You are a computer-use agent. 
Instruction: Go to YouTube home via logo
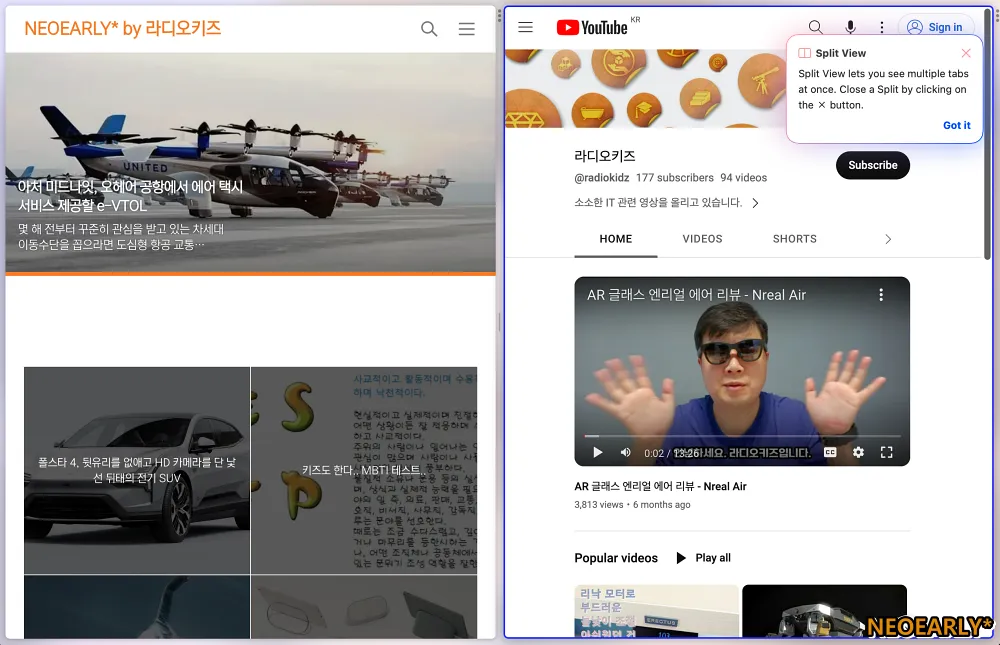592,27
